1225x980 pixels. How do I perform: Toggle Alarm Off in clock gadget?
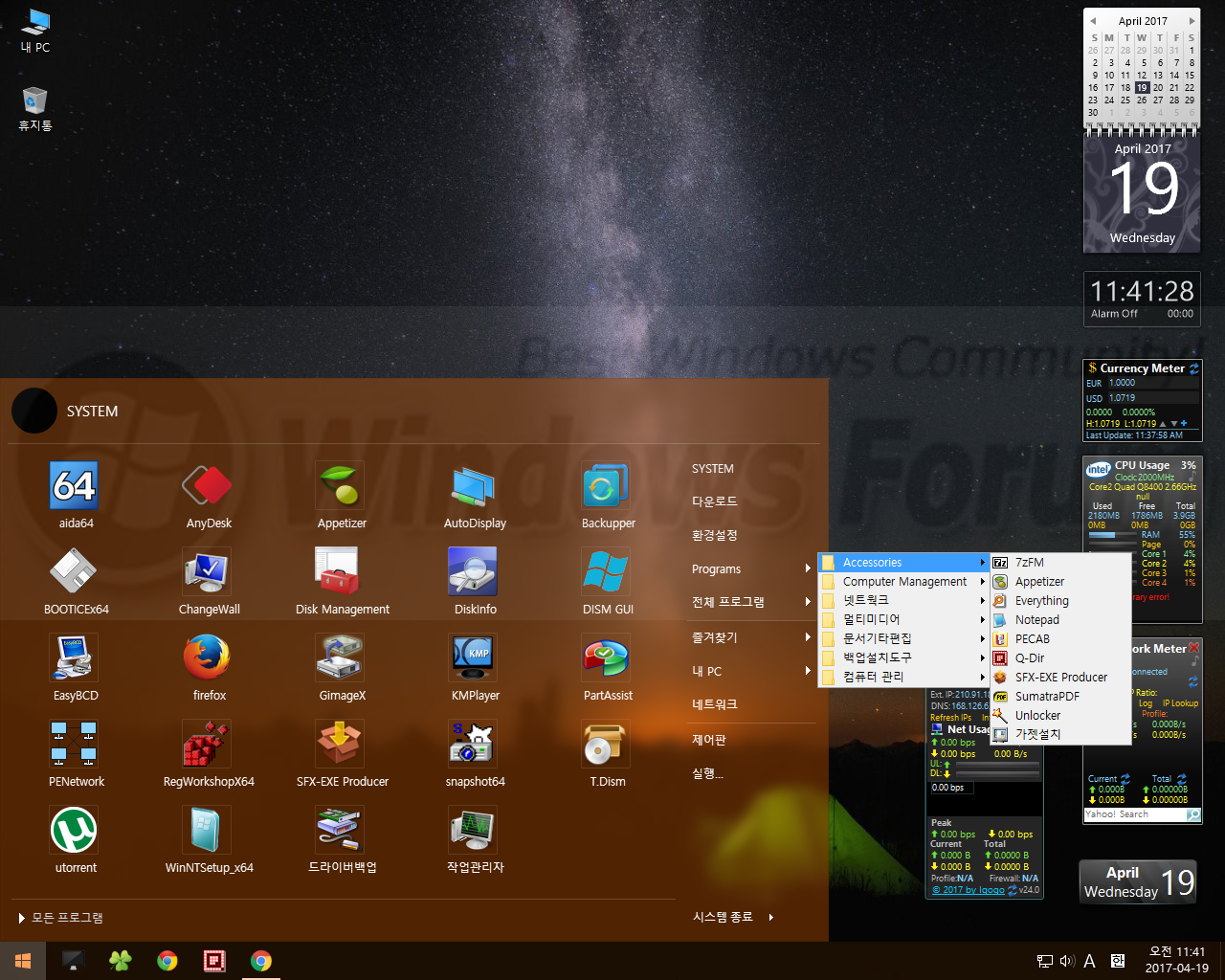[1114, 314]
